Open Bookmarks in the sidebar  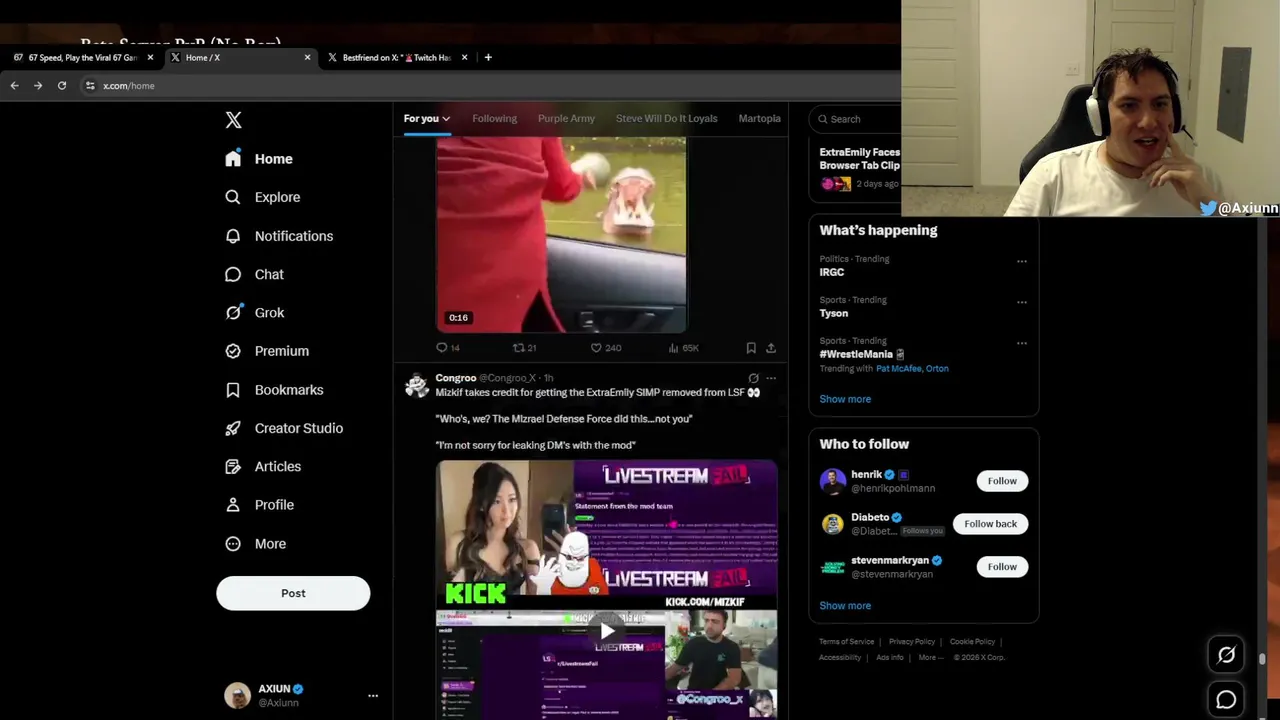point(274,390)
